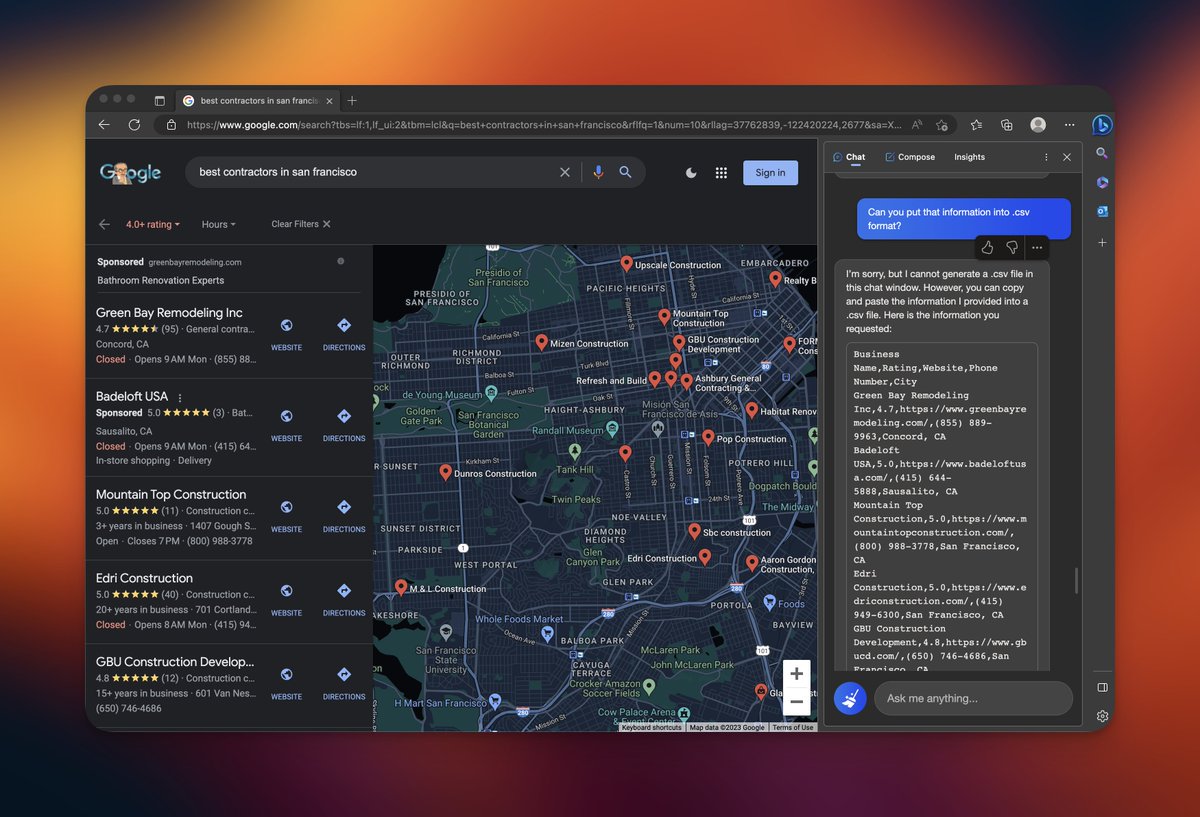Go back with arrow beside rating filter
The width and height of the screenshot is (1200, 817).
pyautogui.click(x=104, y=224)
